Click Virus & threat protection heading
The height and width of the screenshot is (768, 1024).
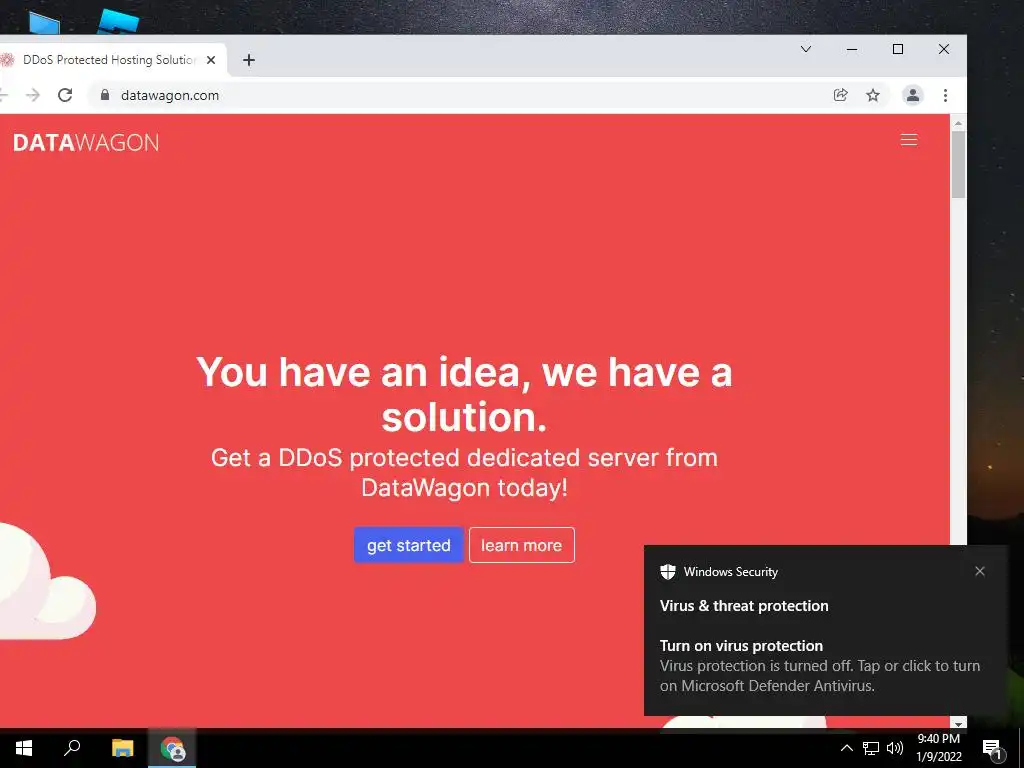(x=744, y=606)
